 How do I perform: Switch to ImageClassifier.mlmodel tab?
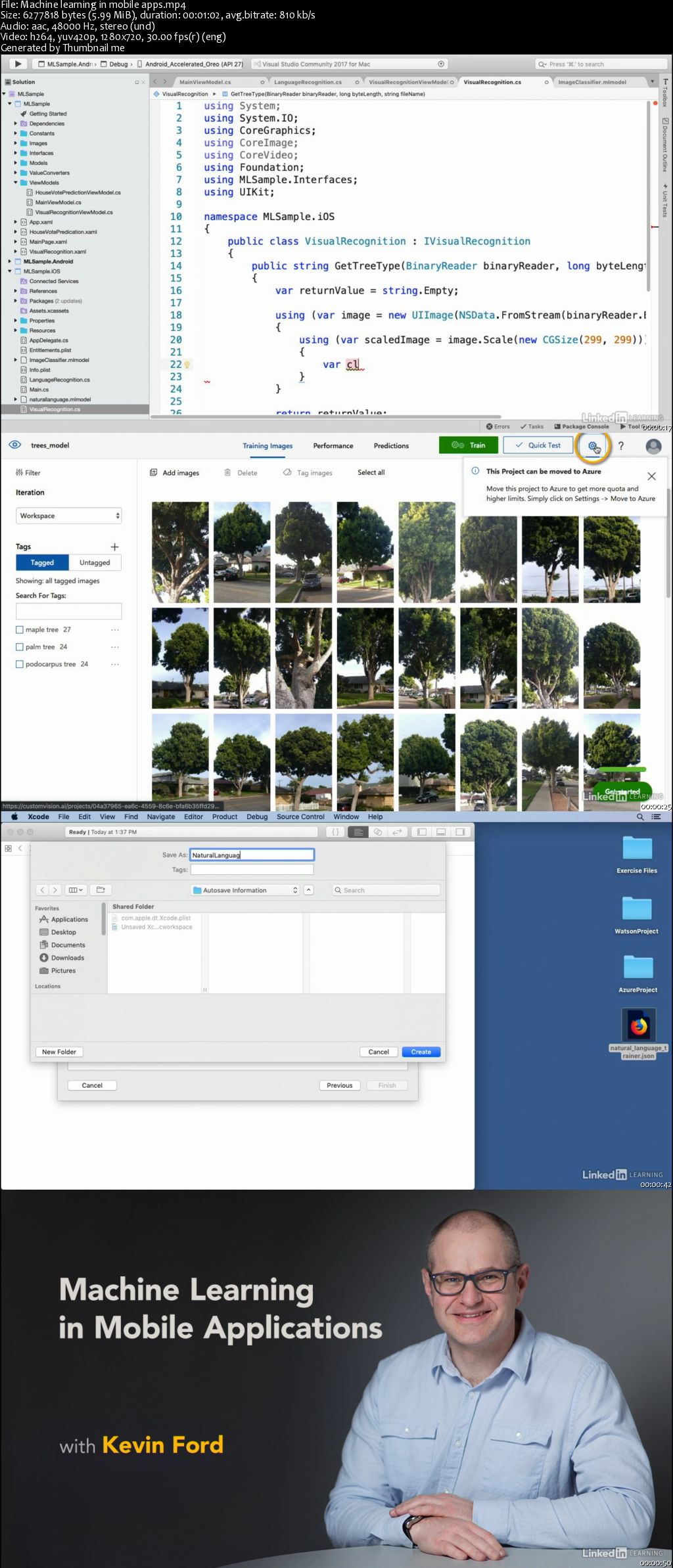(x=592, y=82)
